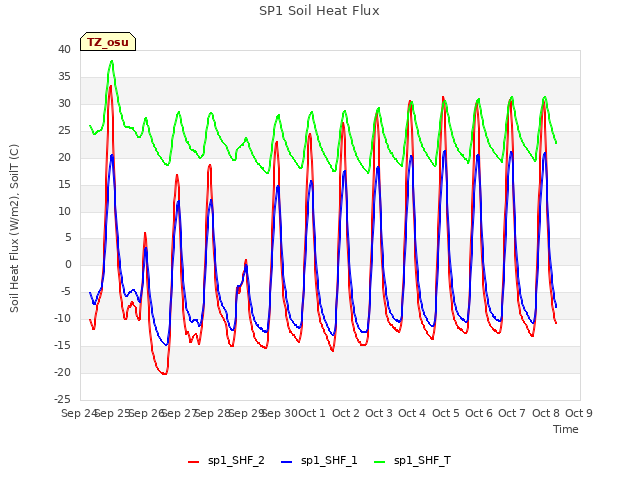Click the Oct 2 x-axis label
Image resolution: width=640 pixels, height=480 pixels.
[x=346, y=413]
